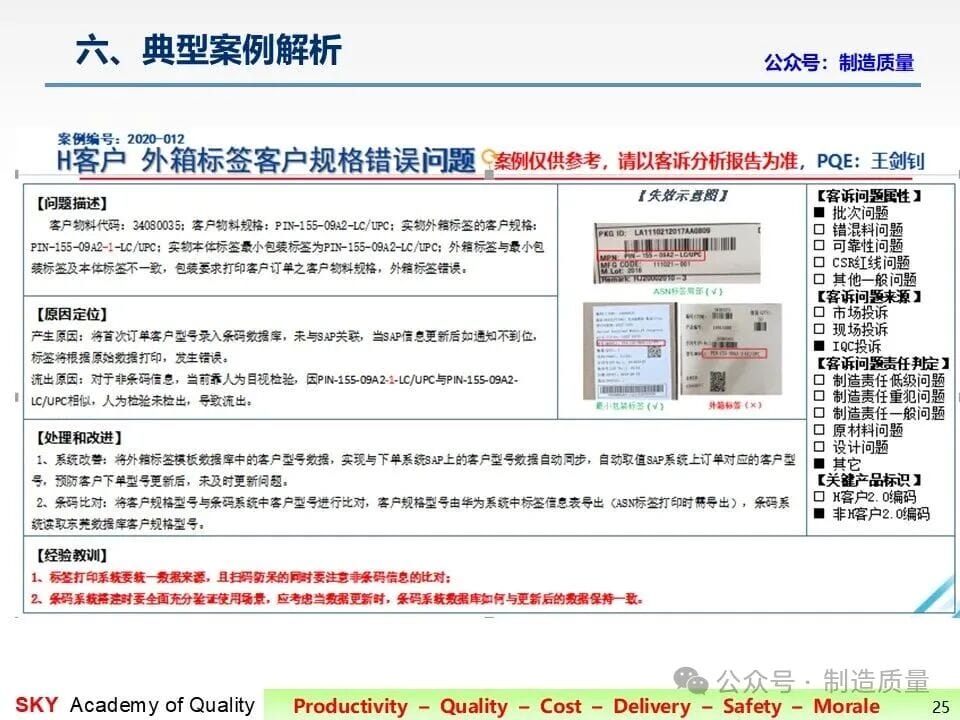960x720 pixels.
Task: Click the SKY Academy of Quality footer logo
Action: coord(135,705)
